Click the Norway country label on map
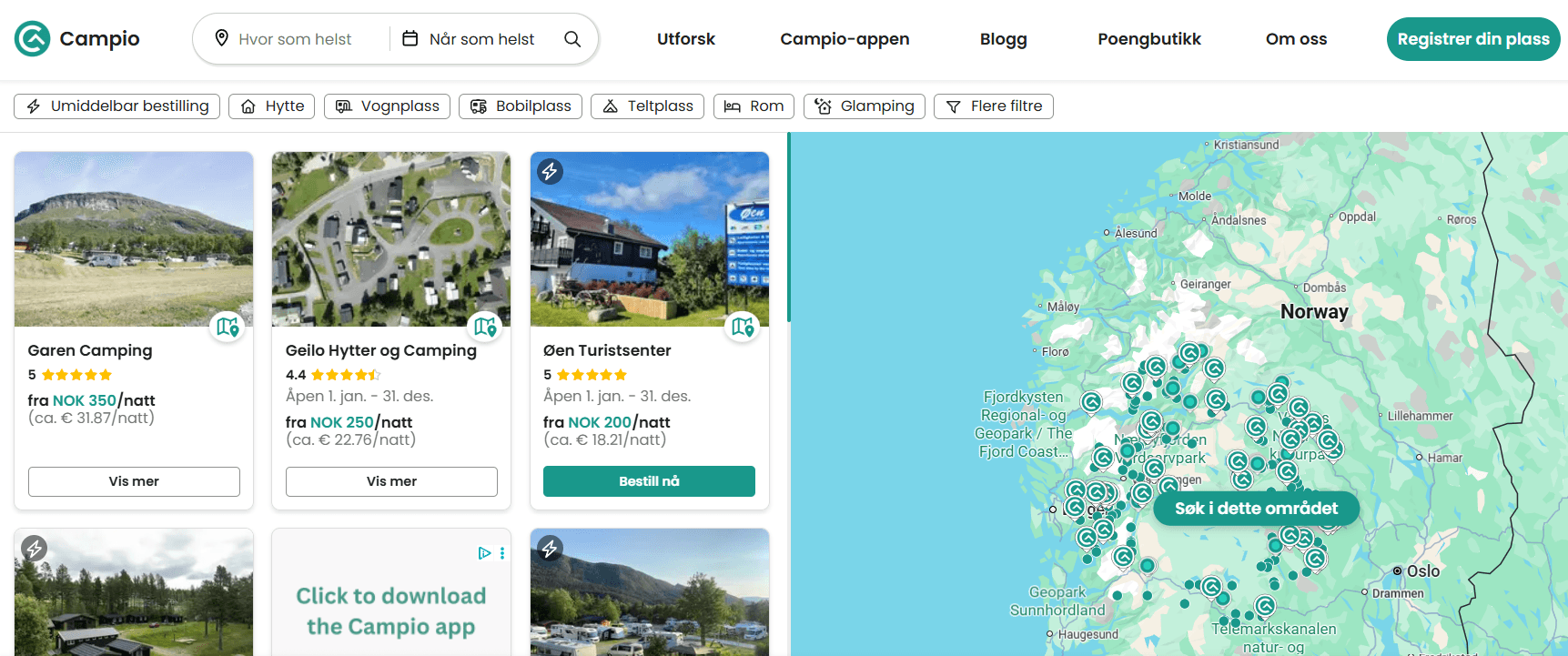The width and height of the screenshot is (1568, 656). tap(1314, 311)
